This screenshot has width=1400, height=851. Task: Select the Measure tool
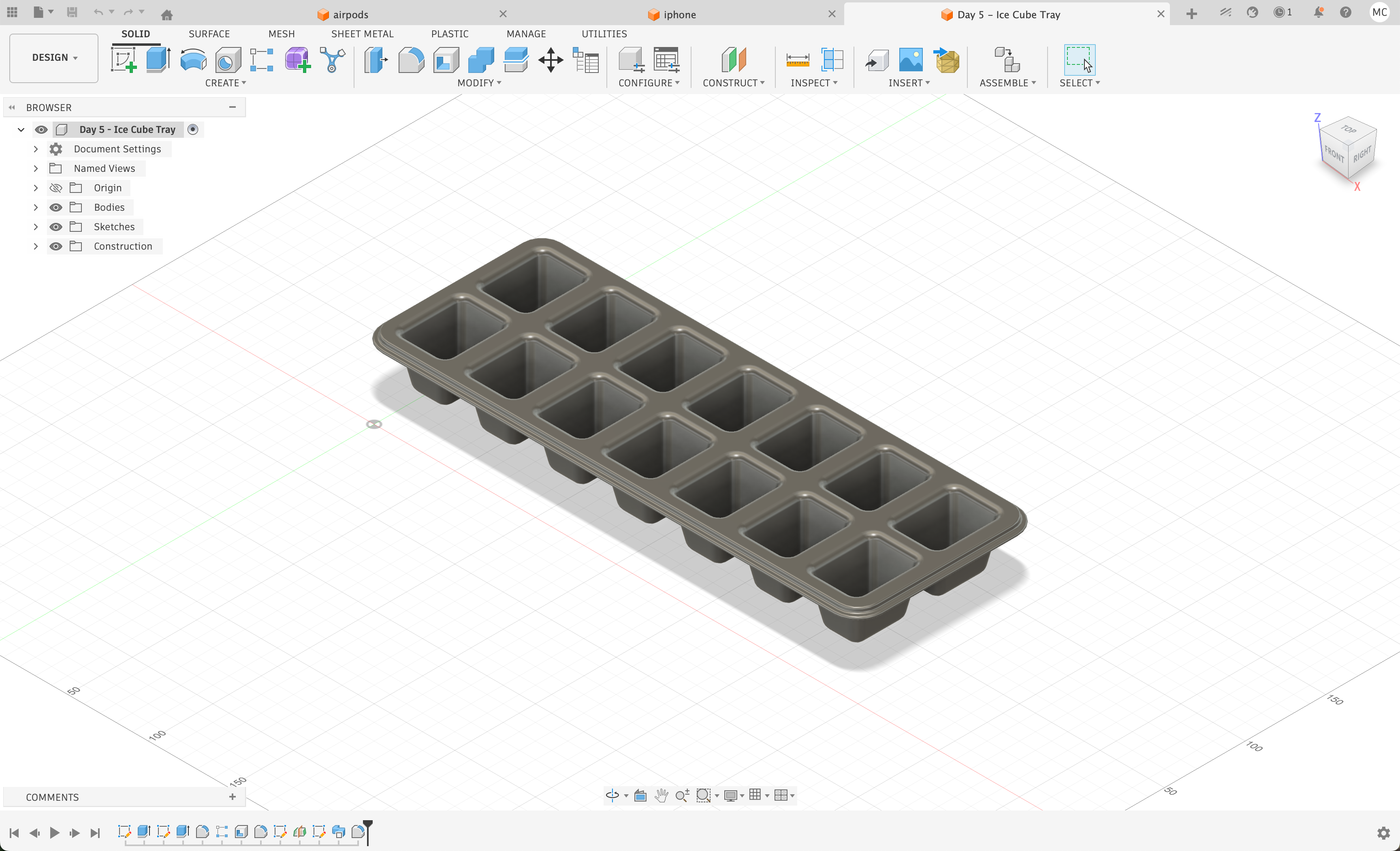click(798, 60)
